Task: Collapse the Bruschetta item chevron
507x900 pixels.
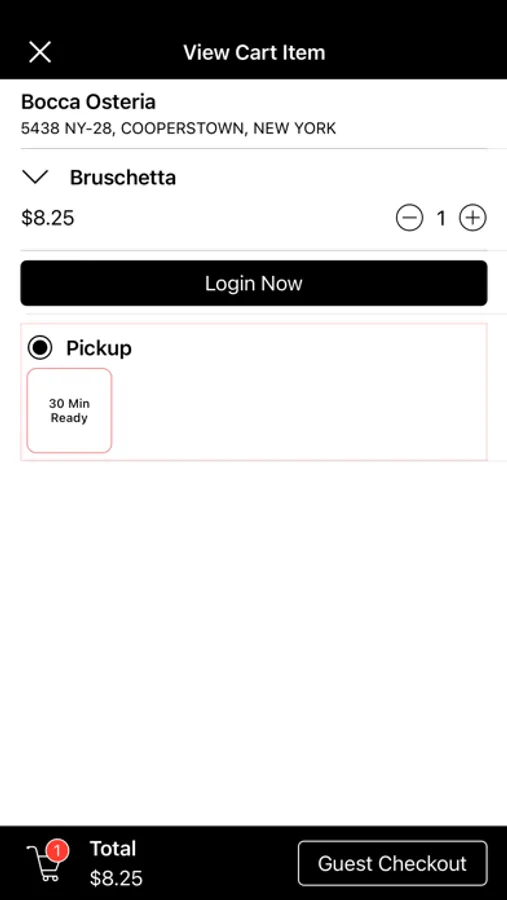Action: (36, 177)
